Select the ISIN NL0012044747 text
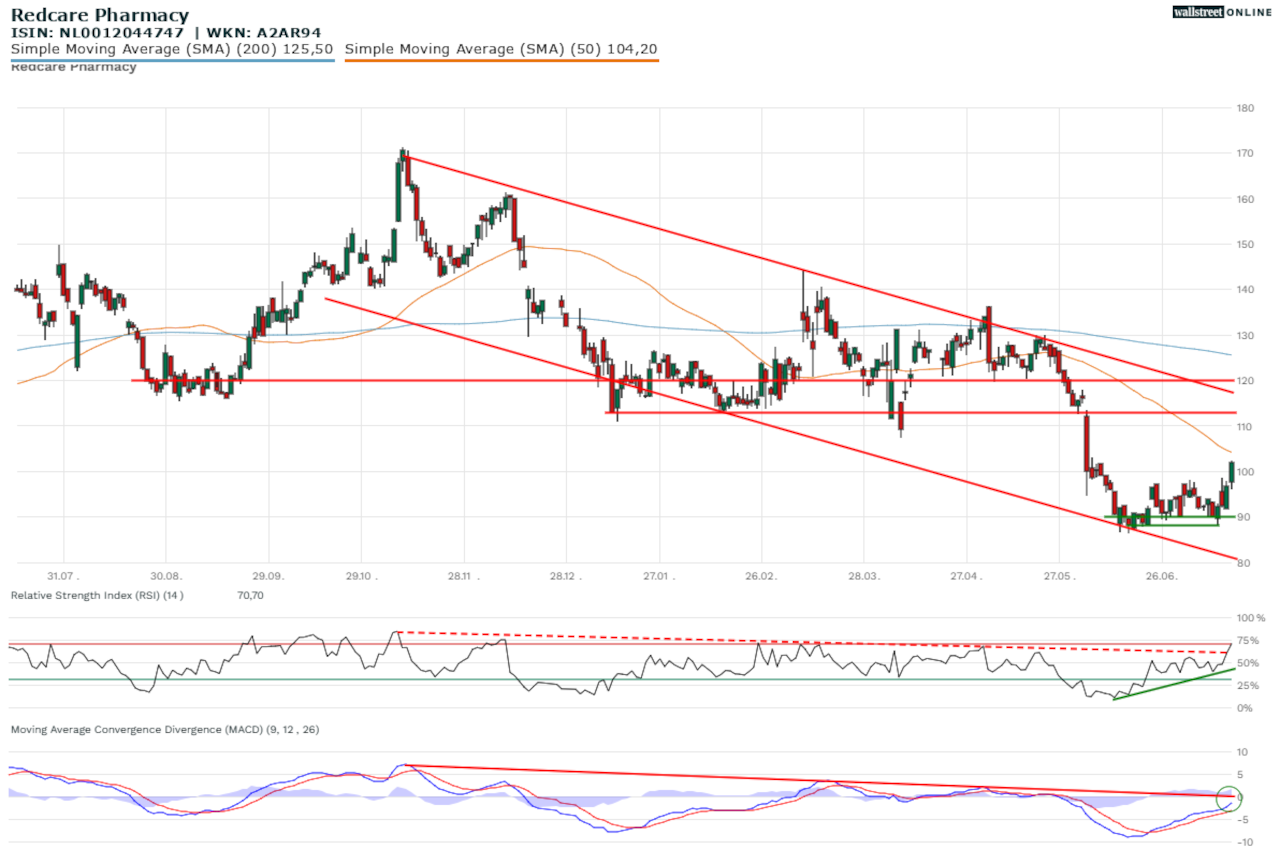Screen dimensions: 1280x850 [97, 32]
